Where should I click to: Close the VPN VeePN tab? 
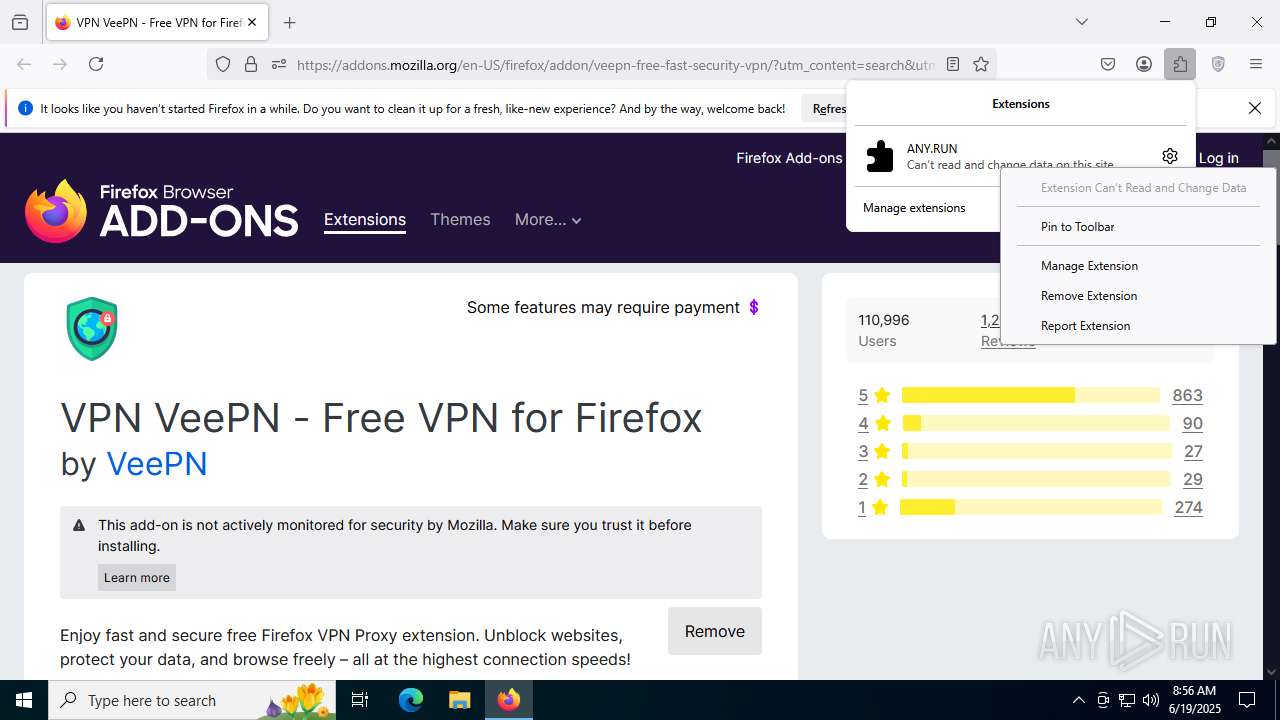coord(253,22)
